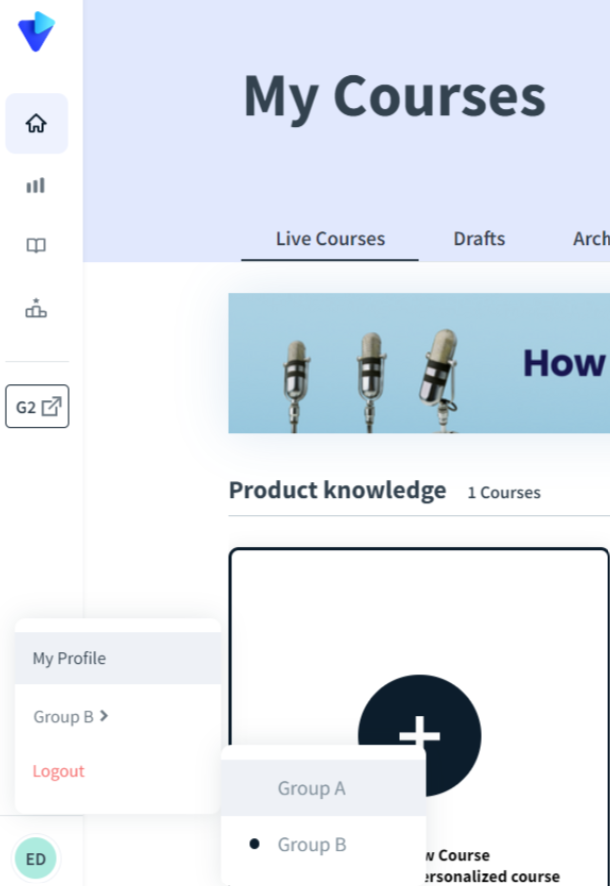This screenshot has width=610, height=886.
Task: Click the G2 external link button
Action: [x=37, y=406]
